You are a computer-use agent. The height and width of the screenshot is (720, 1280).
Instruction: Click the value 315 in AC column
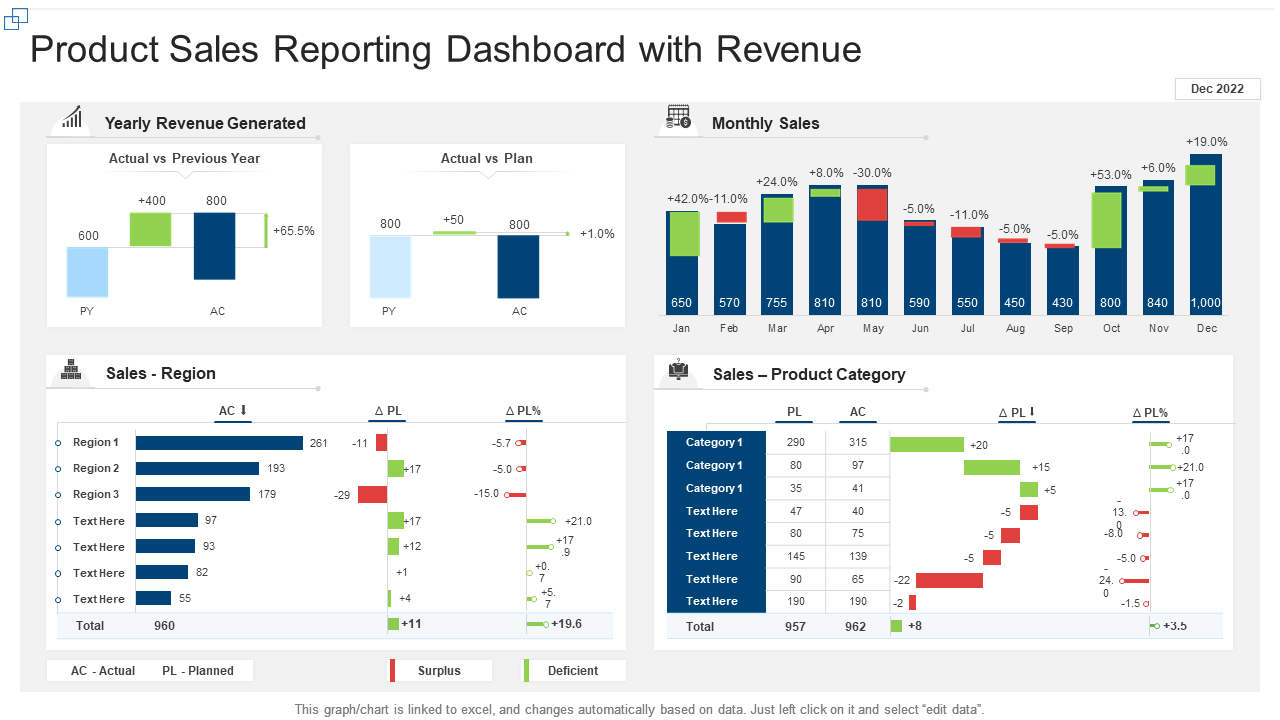[x=858, y=443]
